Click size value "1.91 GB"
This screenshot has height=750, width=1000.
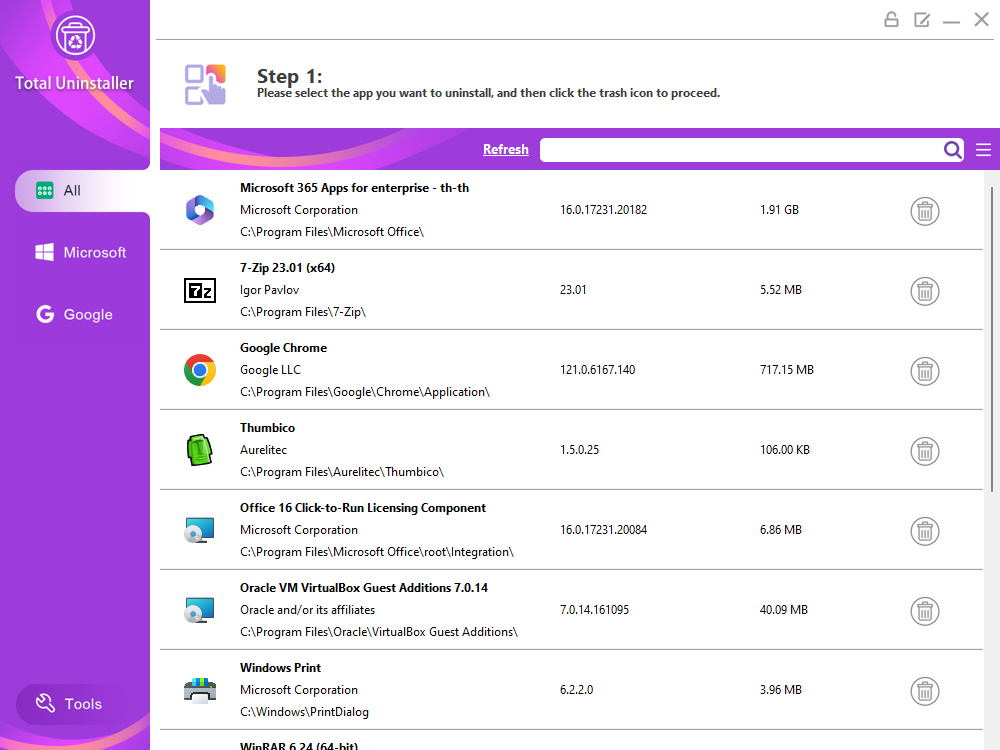click(779, 210)
